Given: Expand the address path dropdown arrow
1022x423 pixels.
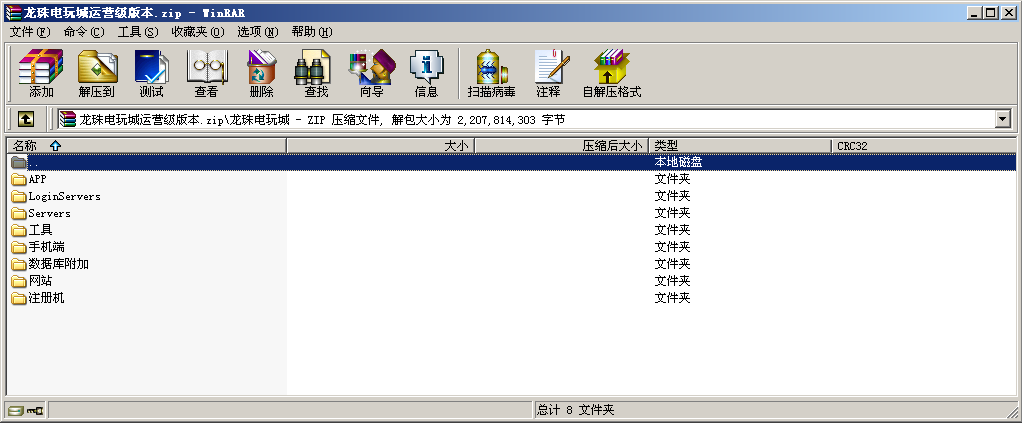Looking at the screenshot, I should tap(1002, 119).
